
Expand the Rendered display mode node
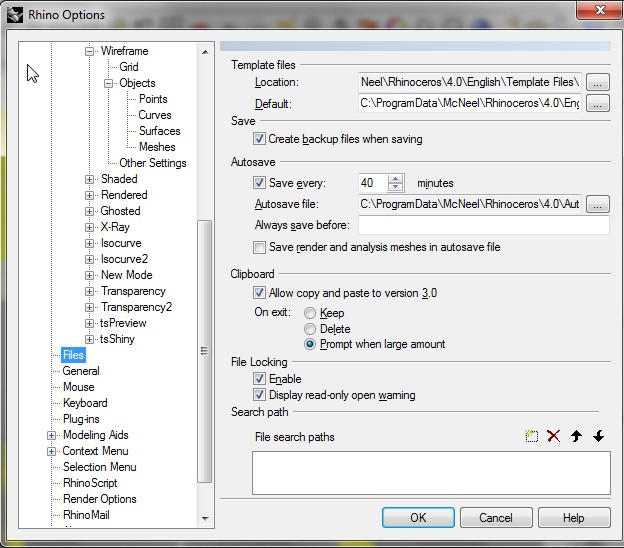tap(90, 195)
